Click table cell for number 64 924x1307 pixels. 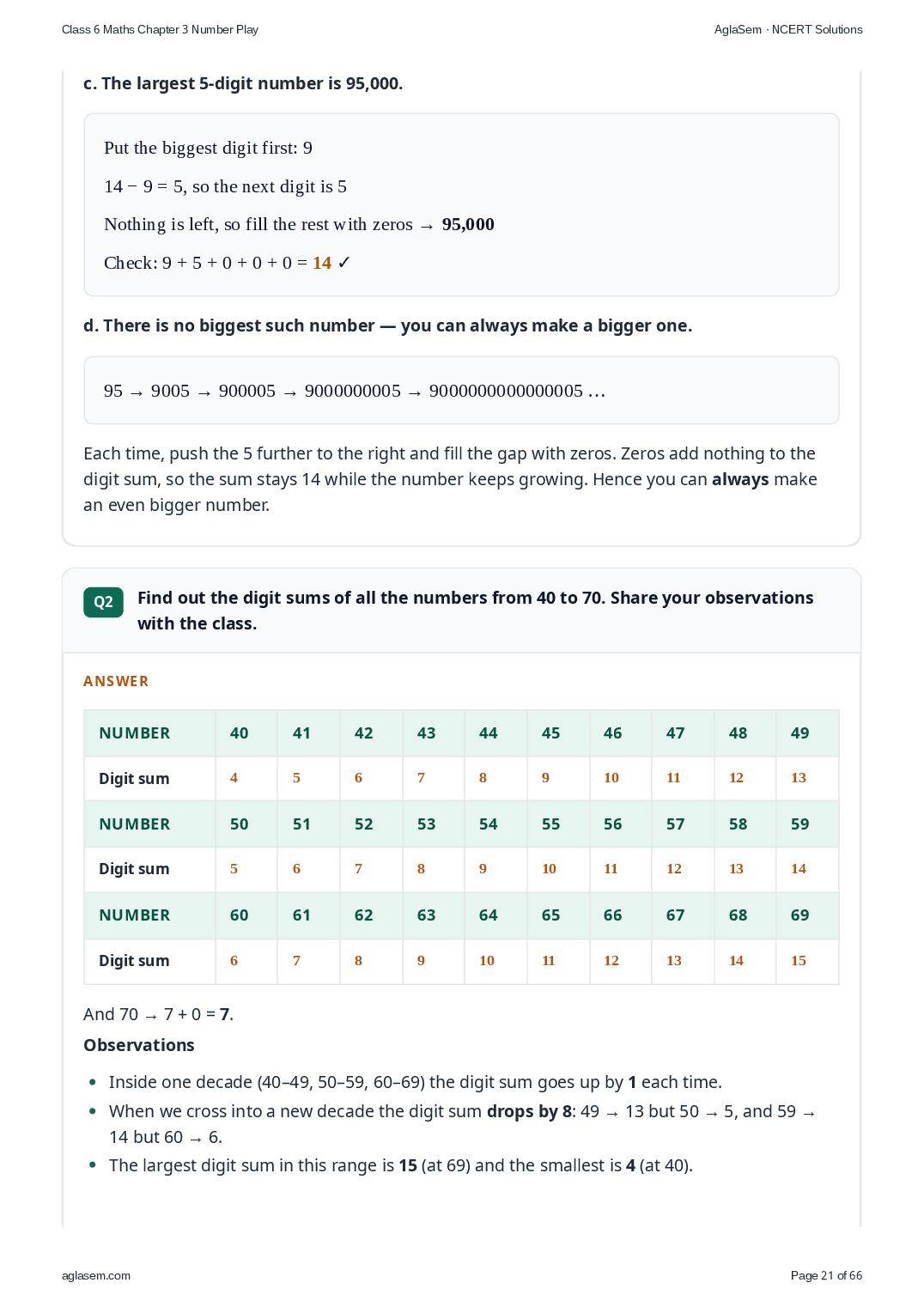(495, 915)
